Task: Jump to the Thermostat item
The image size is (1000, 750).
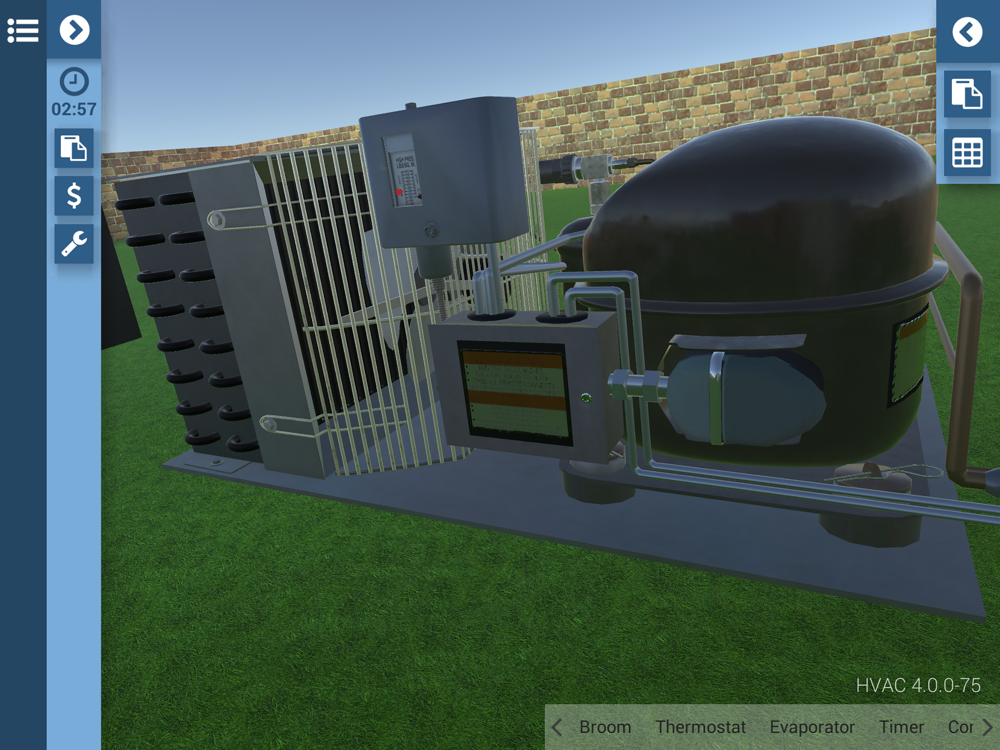Action: pos(700,727)
